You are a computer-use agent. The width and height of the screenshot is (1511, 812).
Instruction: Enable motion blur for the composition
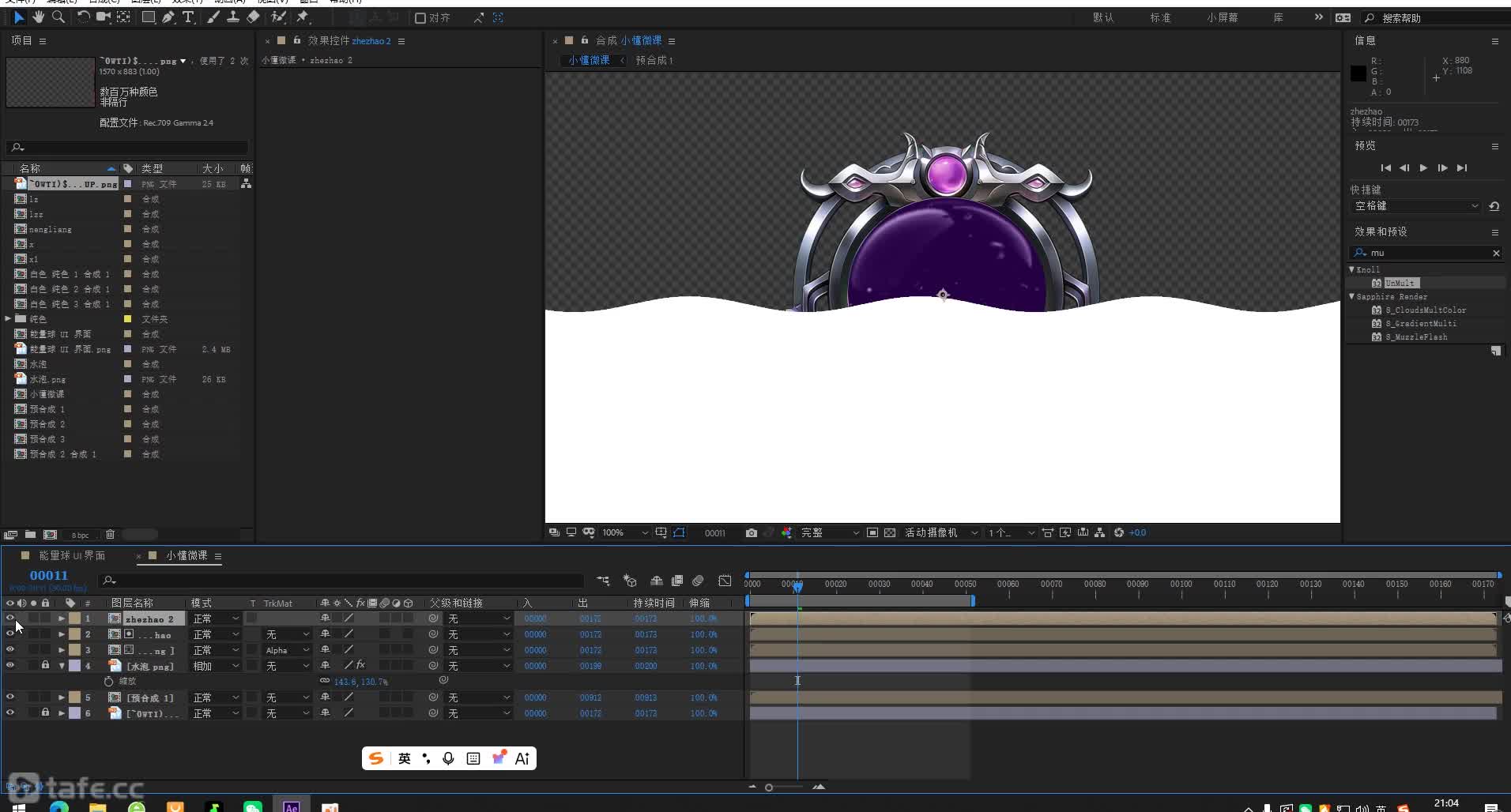698,581
